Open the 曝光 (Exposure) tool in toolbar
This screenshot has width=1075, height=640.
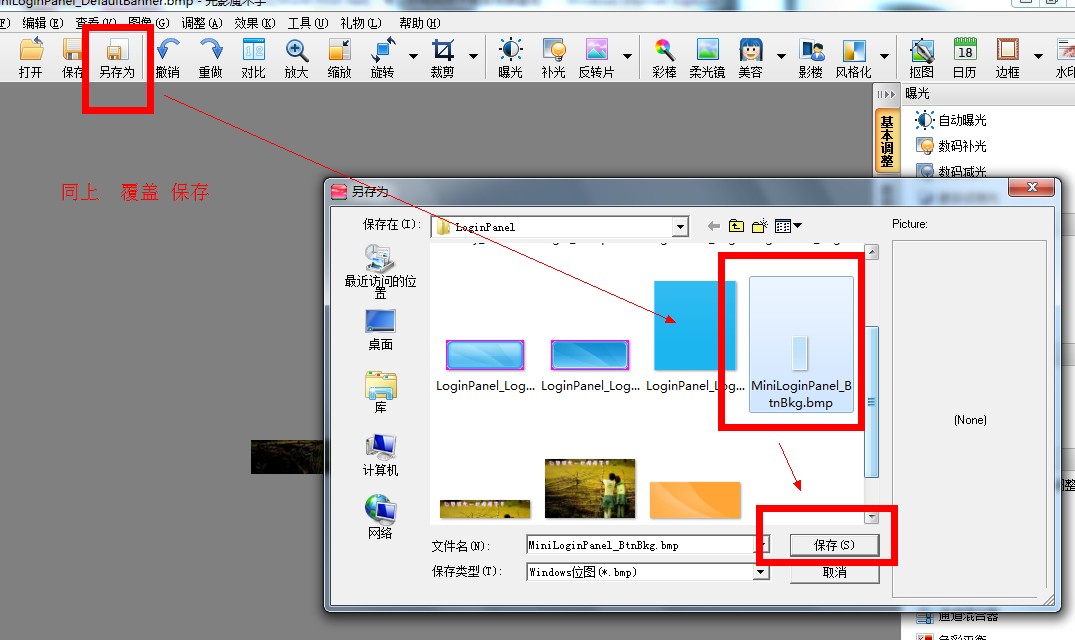coord(511,58)
